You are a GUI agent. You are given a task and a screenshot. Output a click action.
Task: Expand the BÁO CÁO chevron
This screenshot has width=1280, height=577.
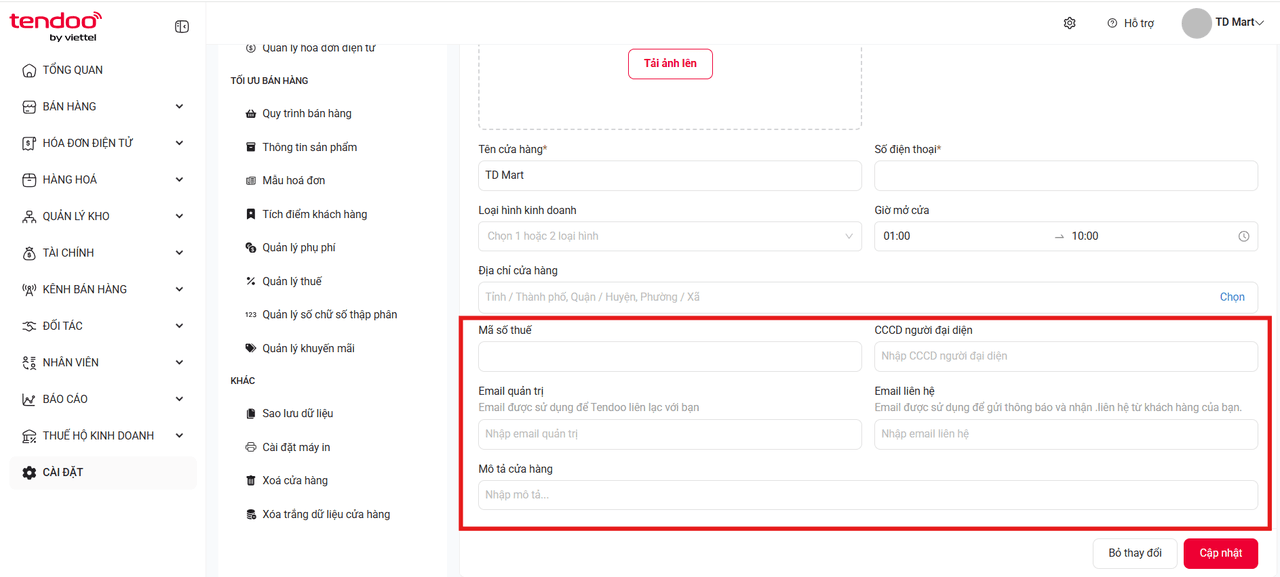tap(180, 399)
